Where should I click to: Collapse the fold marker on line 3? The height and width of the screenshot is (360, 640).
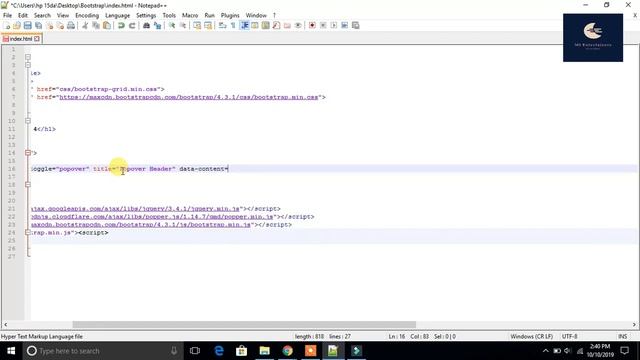tap(28, 65)
